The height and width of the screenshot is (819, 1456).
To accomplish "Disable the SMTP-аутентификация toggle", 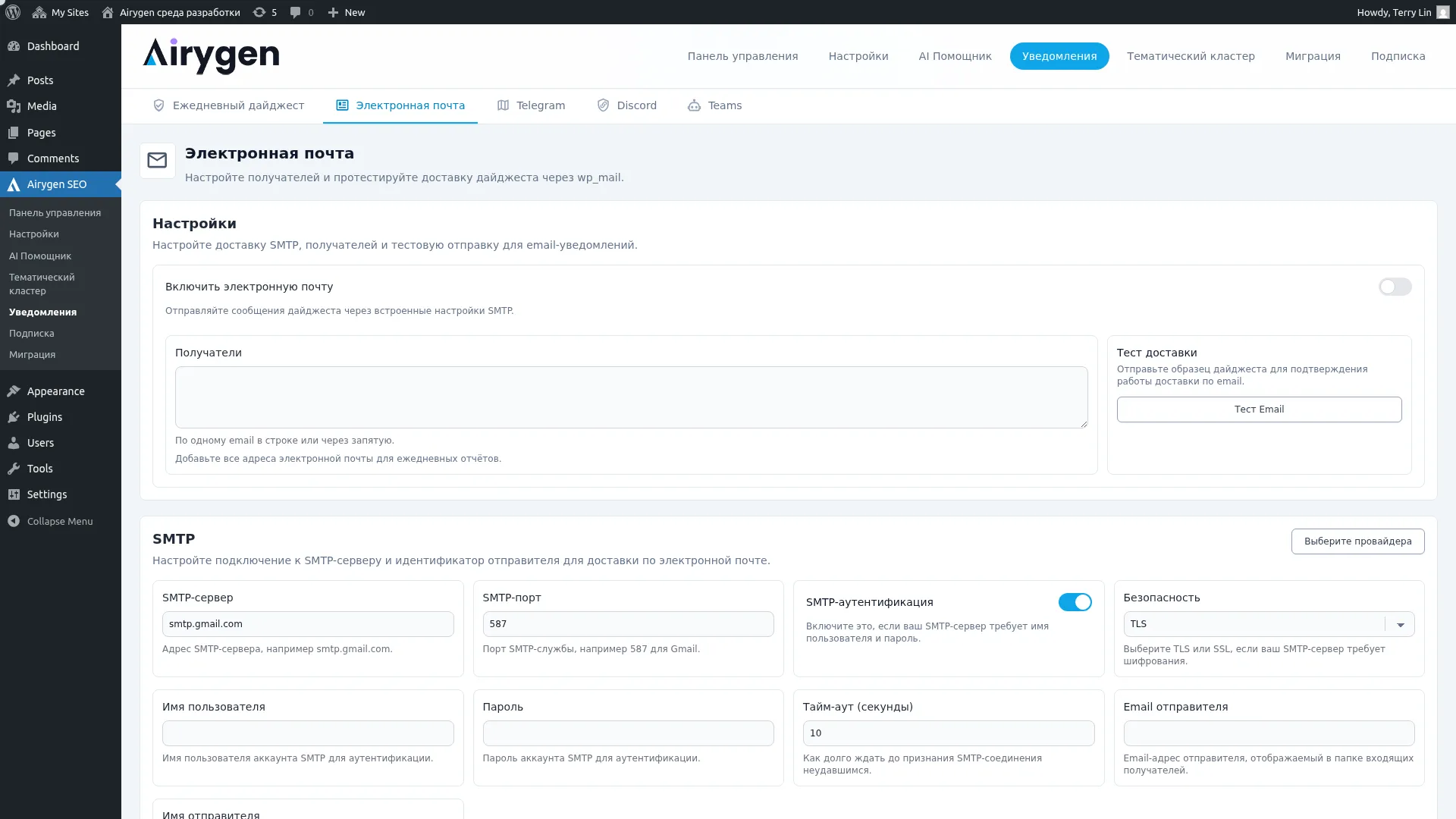I will [x=1075, y=602].
